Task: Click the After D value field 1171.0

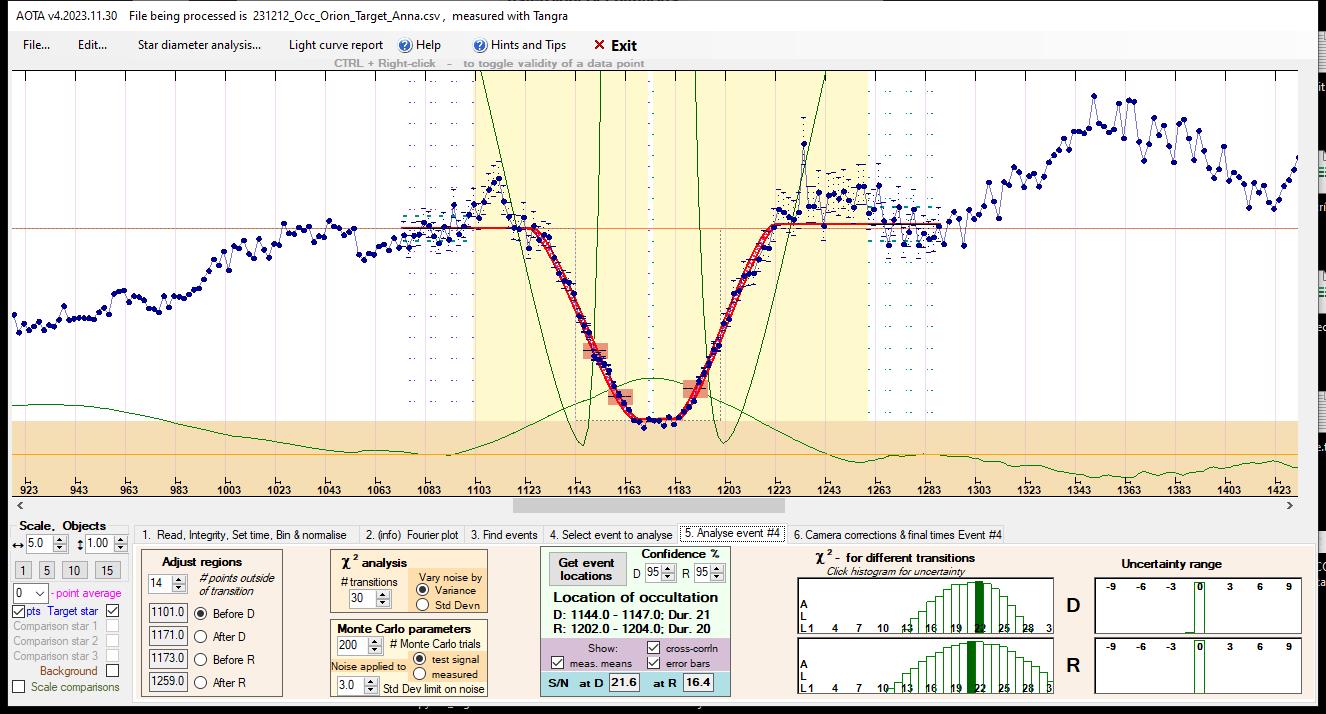Action: (168, 636)
